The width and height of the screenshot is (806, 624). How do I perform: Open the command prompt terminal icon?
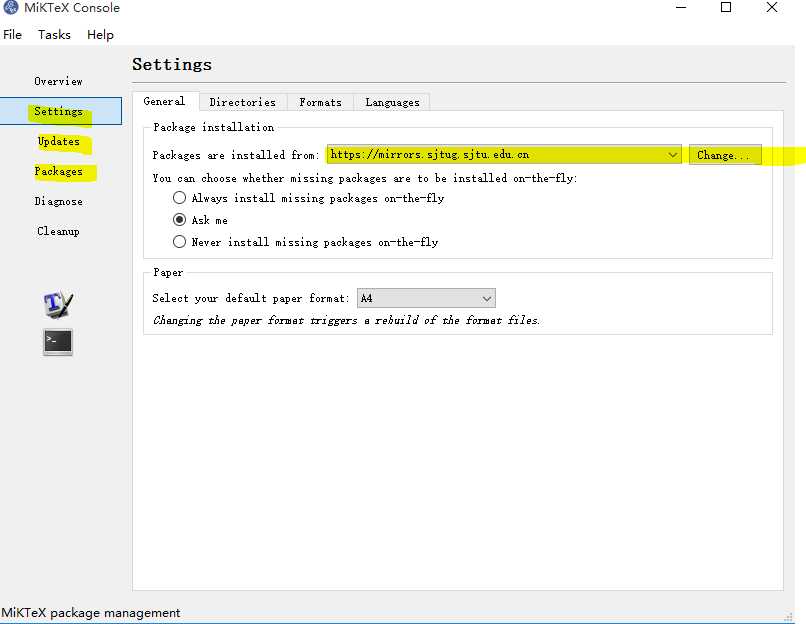tap(58, 342)
